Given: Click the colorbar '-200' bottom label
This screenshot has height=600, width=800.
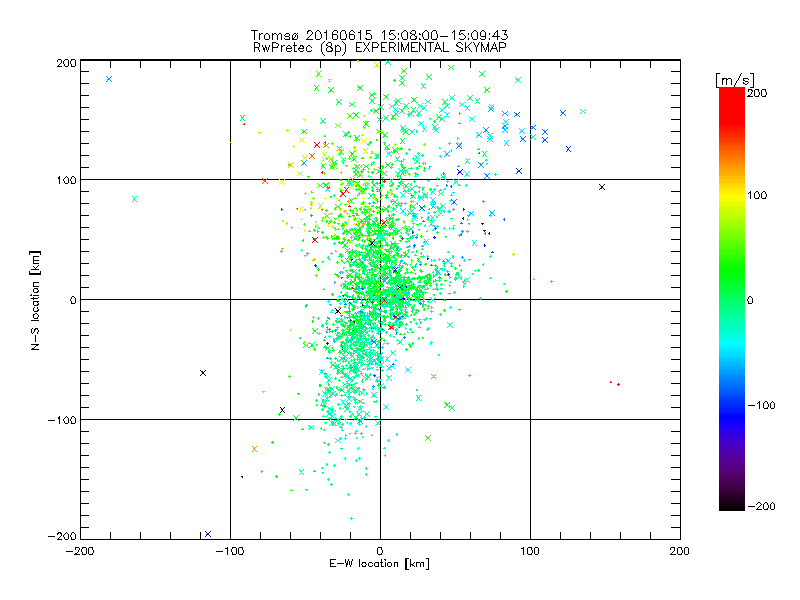Looking at the screenshot, I should point(761,506).
